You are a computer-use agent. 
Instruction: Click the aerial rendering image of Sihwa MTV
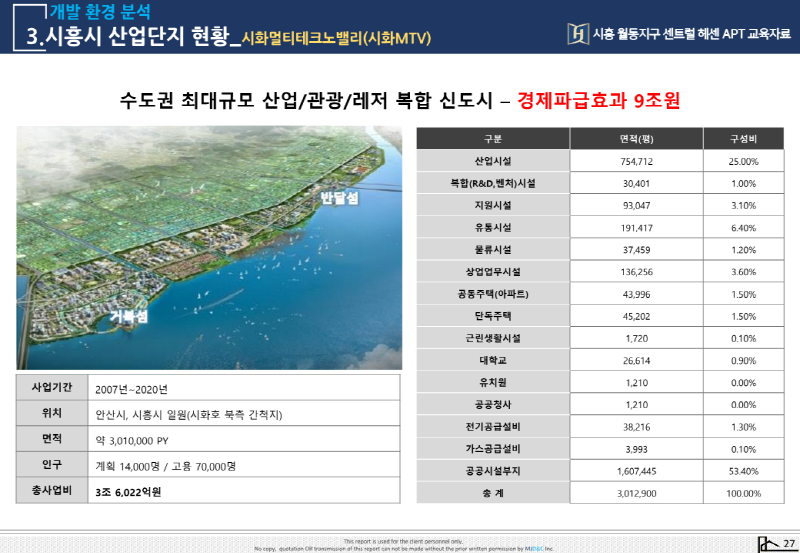208,248
